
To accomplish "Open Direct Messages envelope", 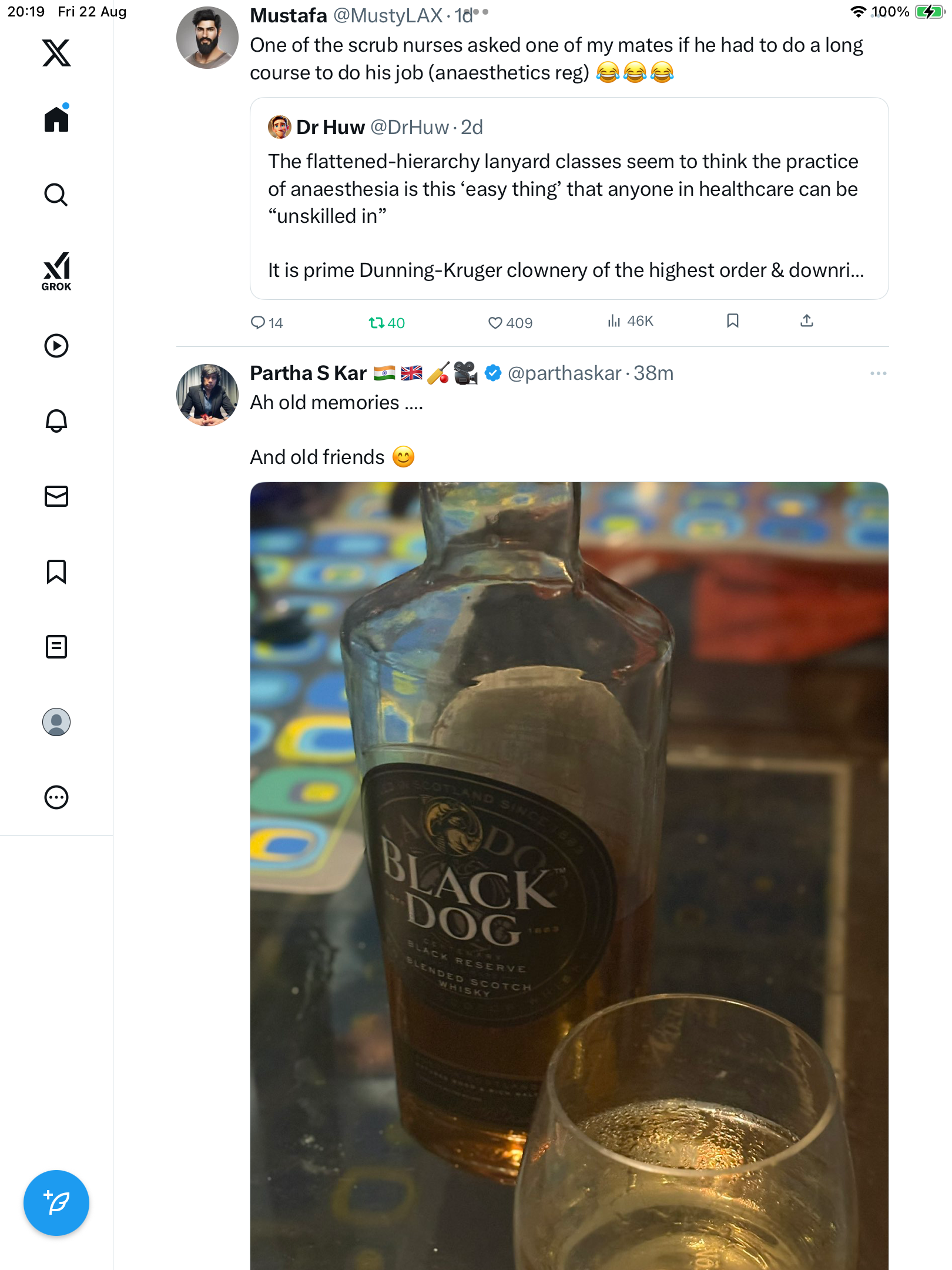I will pos(56,496).
